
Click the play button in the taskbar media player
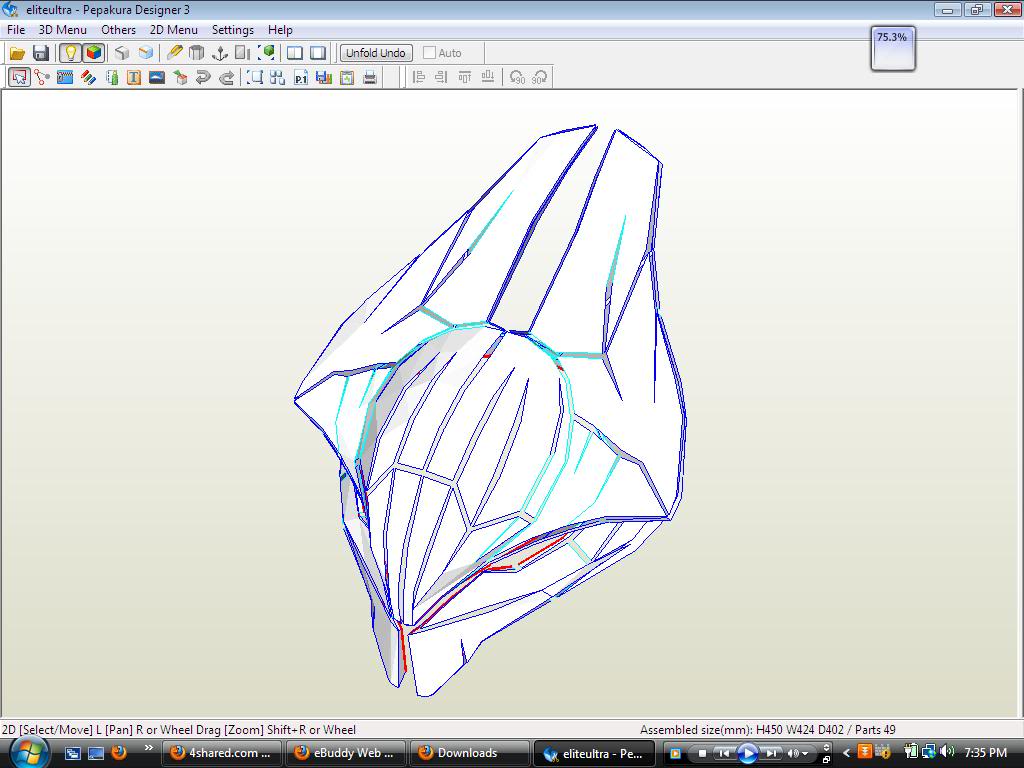[x=748, y=753]
